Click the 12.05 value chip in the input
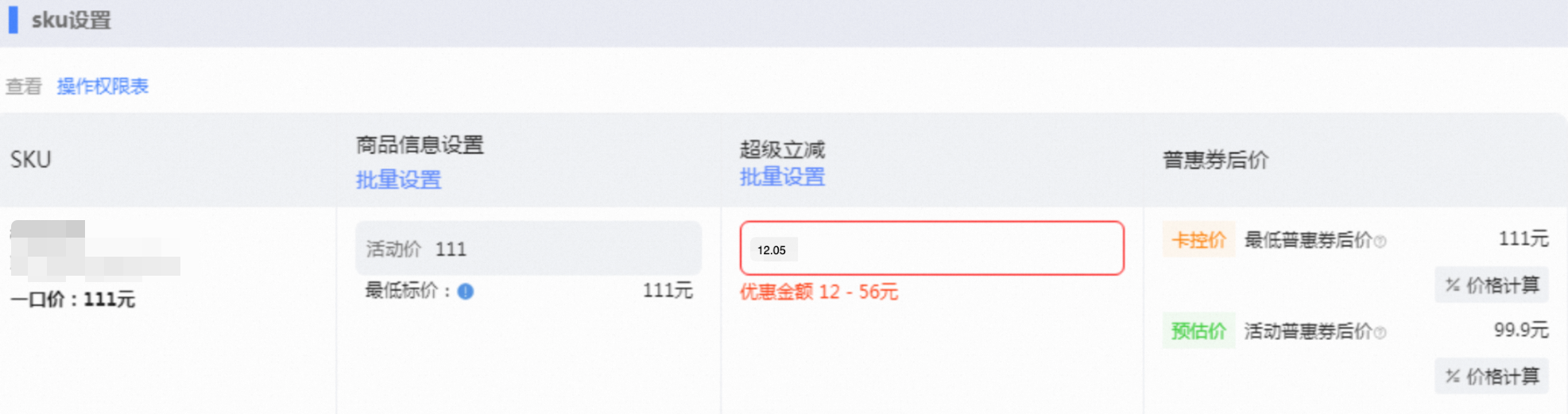The height and width of the screenshot is (414, 1568). click(x=772, y=250)
